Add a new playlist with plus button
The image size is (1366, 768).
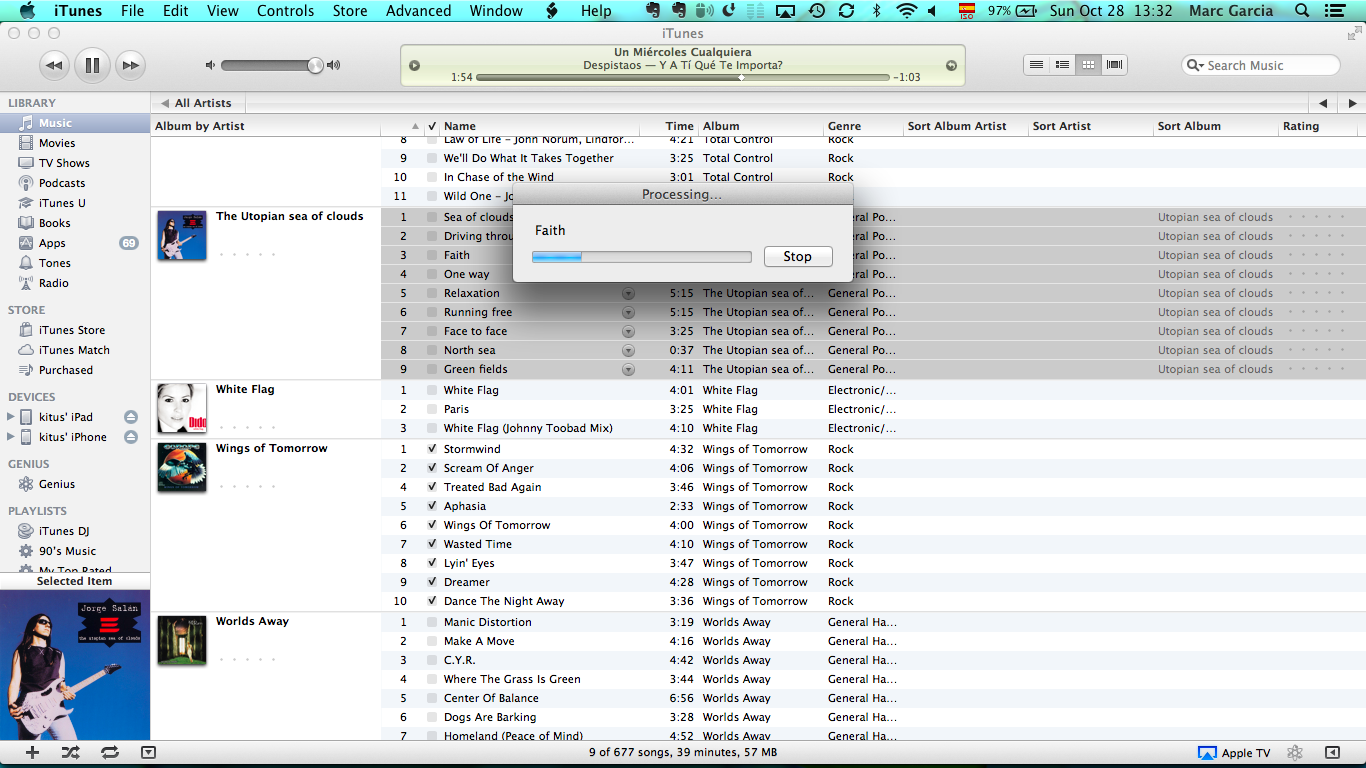point(32,753)
